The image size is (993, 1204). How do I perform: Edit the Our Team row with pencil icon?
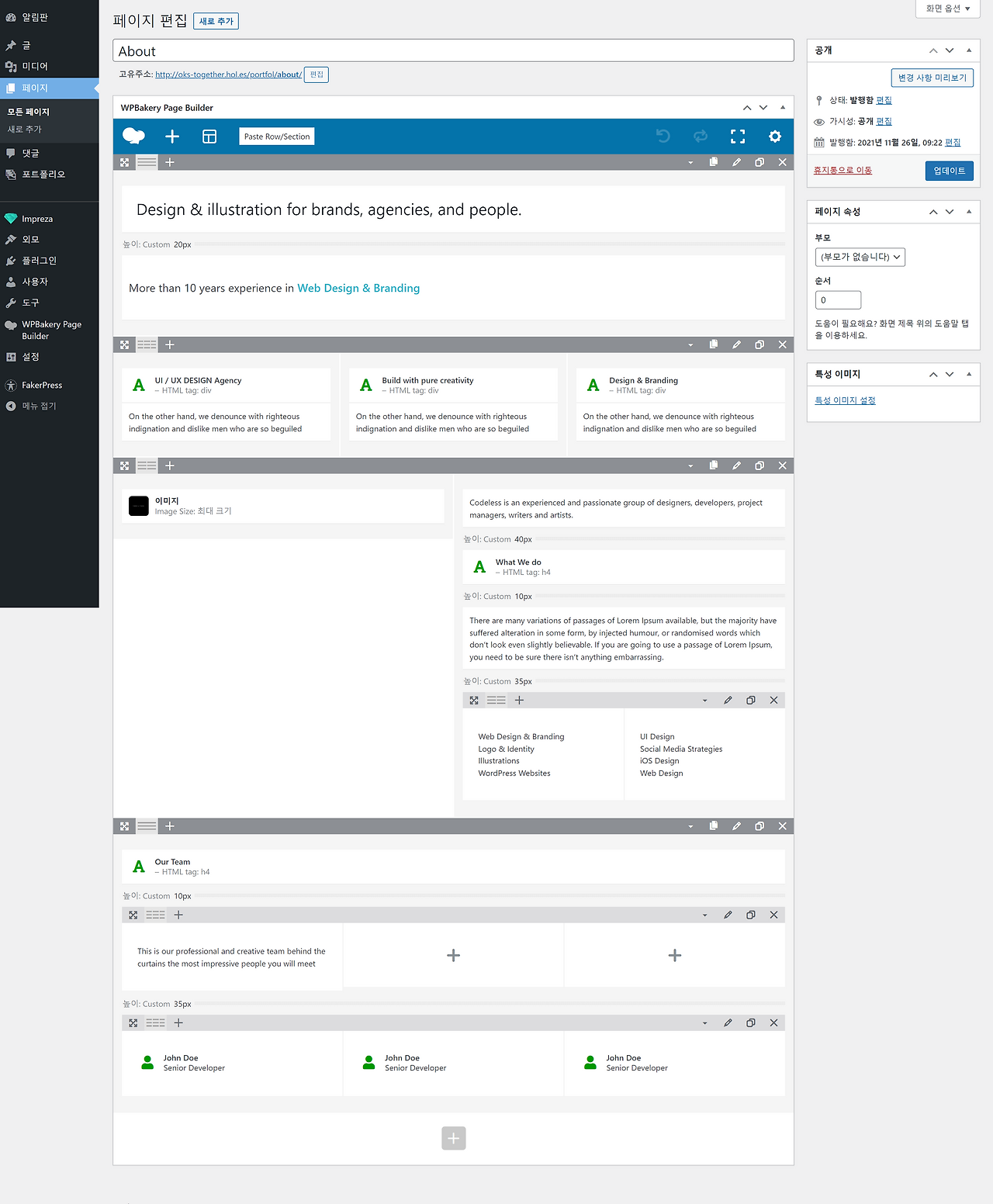(x=736, y=826)
